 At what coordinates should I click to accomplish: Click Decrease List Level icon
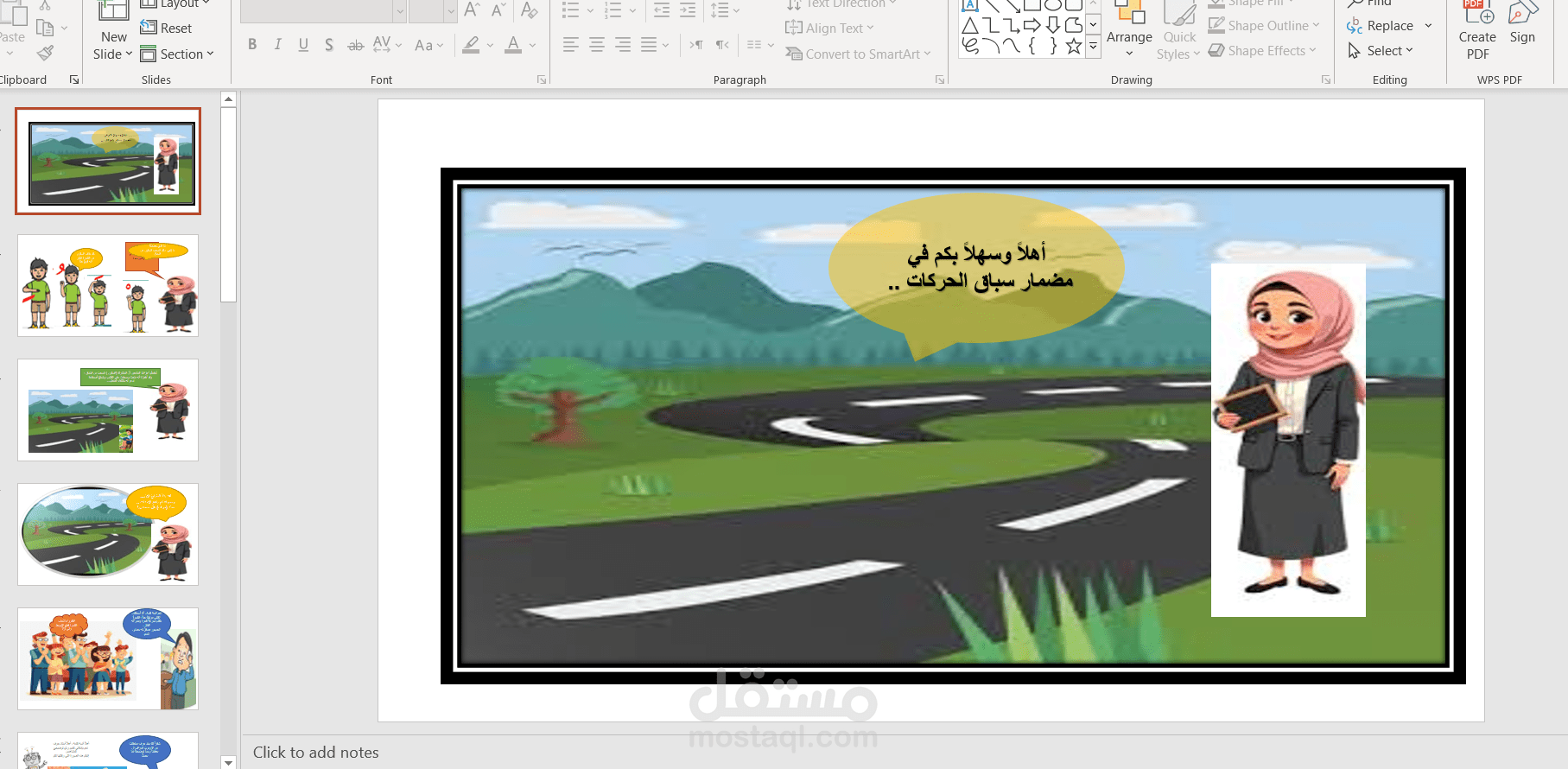(x=662, y=10)
